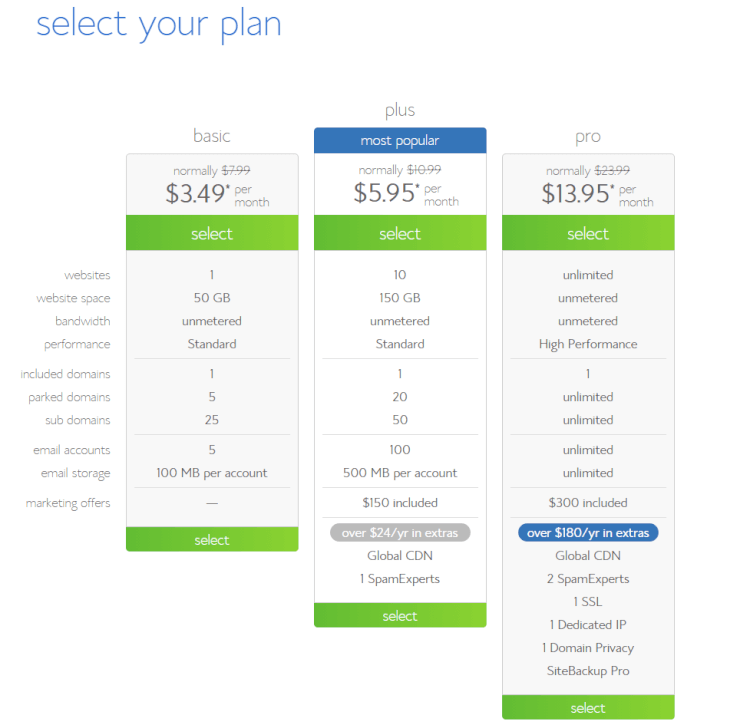Click 1 Dedicated IP in pro plan
This screenshot has width=750, height=725.
(x=588, y=625)
